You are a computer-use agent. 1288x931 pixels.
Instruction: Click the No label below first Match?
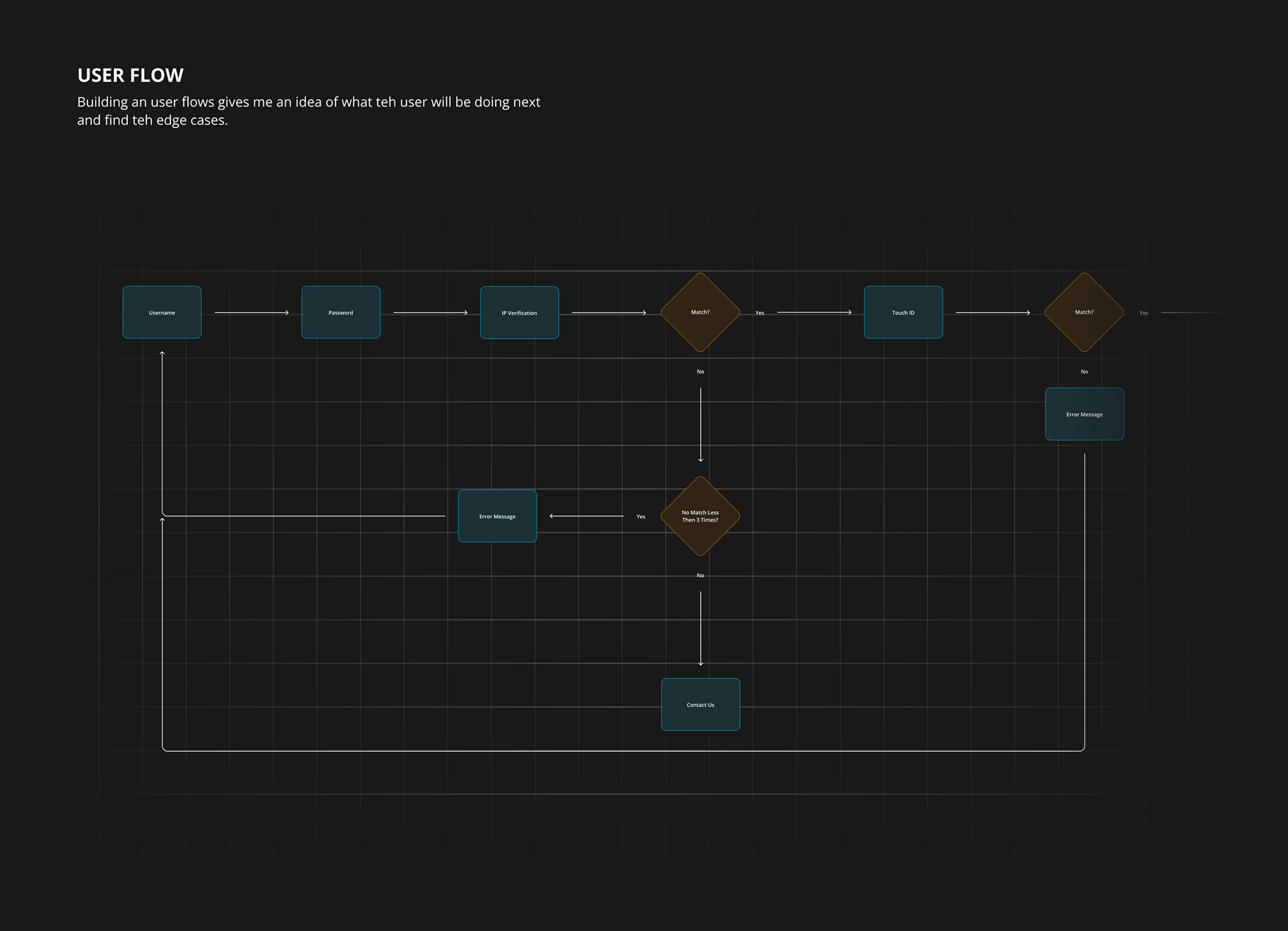coord(700,372)
